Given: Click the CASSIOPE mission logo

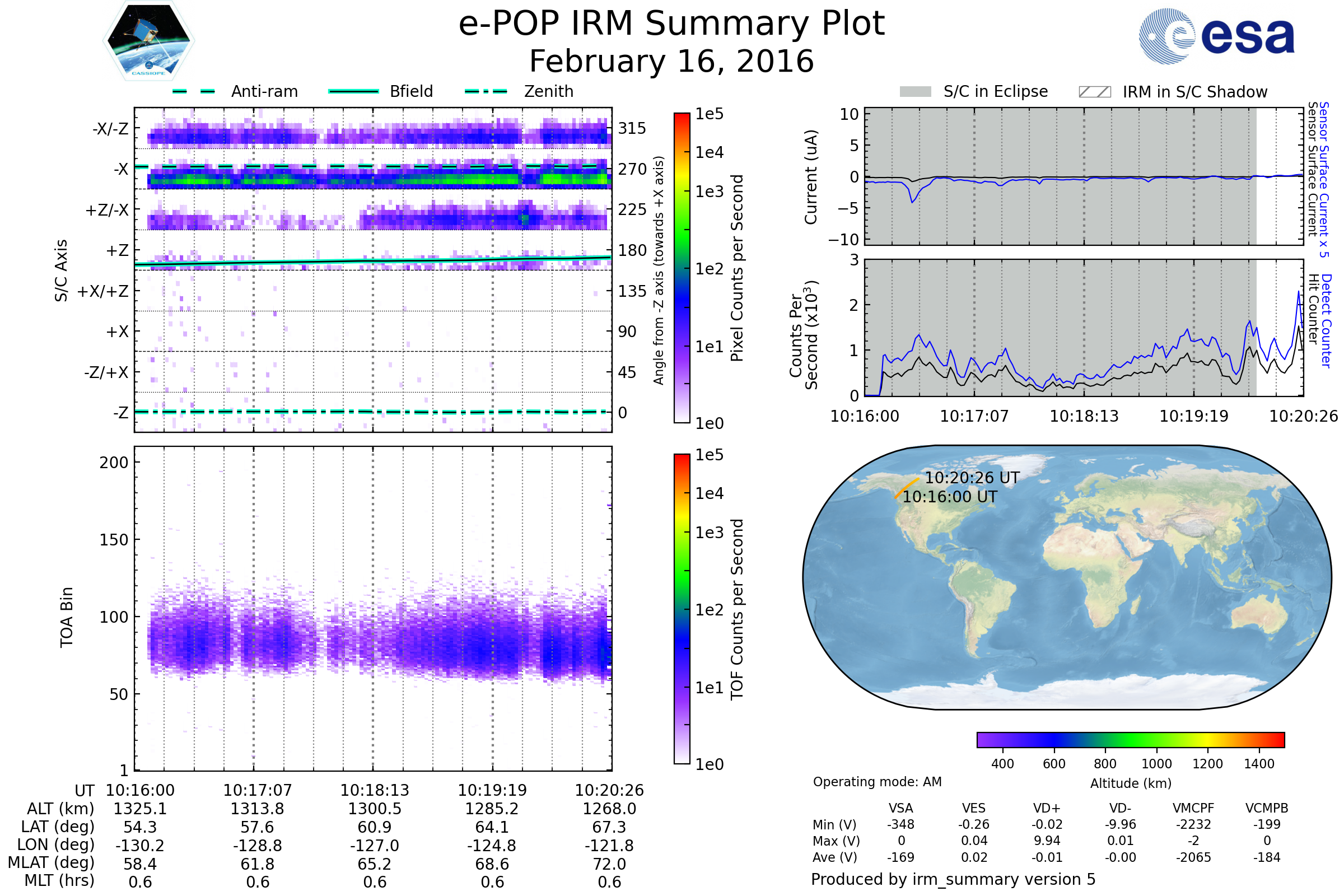Looking at the screenshot, I should [x=148, y=41].
